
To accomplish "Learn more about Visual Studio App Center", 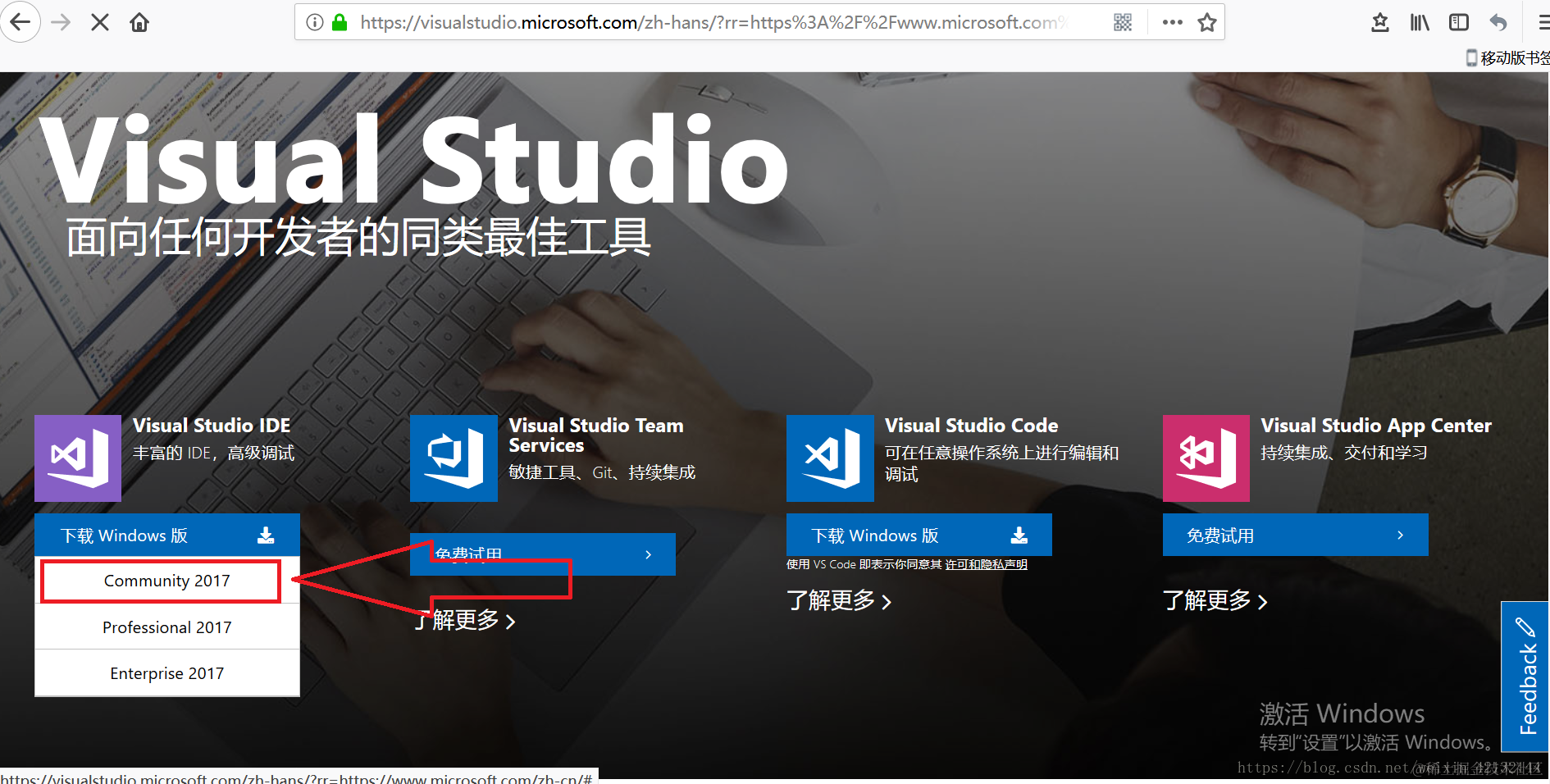I will tap(1215, 601).
